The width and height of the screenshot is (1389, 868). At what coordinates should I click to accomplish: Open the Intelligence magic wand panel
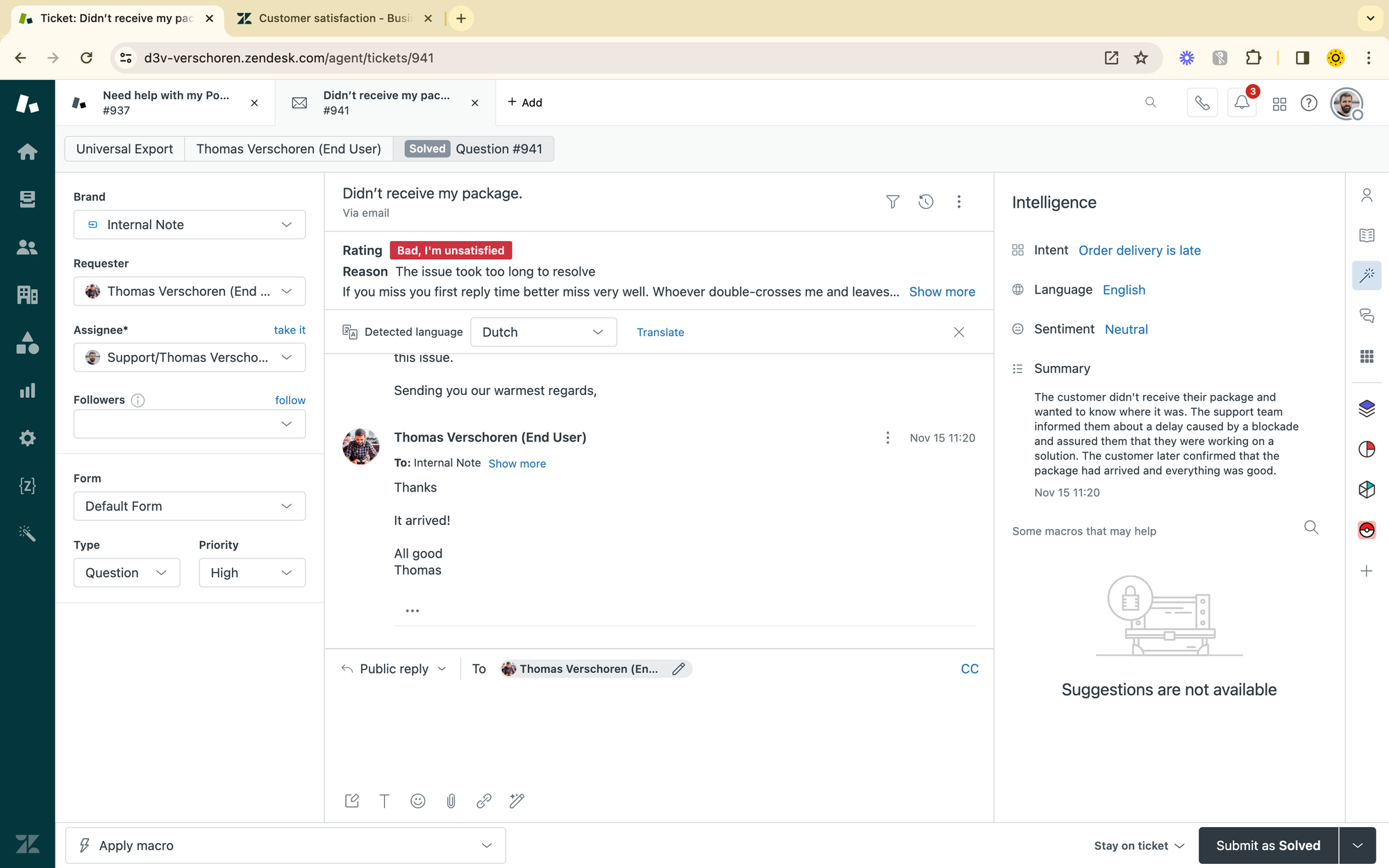pyautogui.click(x=1366, y=276)
